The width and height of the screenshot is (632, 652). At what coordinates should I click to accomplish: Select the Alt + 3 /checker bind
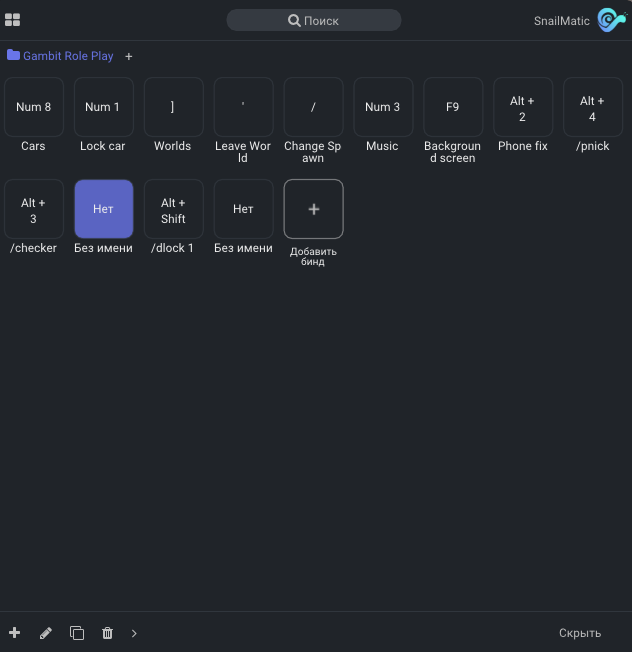click(x=34, y=209)
